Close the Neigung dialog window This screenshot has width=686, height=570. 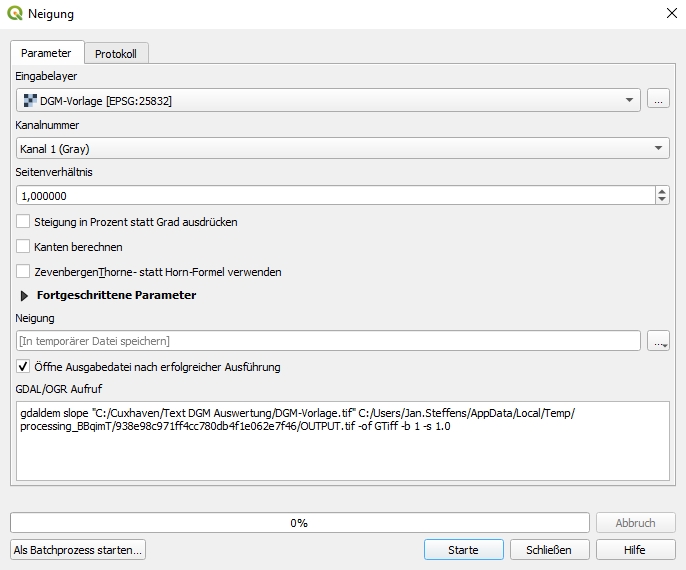669,14
